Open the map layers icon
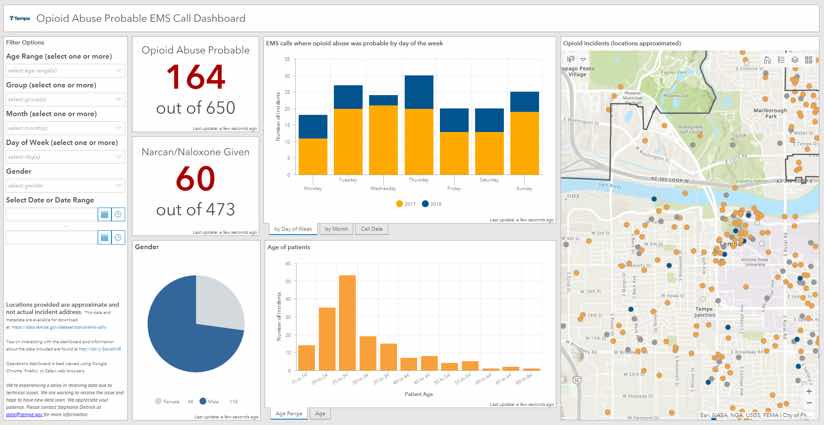The height and width of the screenshot is (425, 824). point(795,60)
